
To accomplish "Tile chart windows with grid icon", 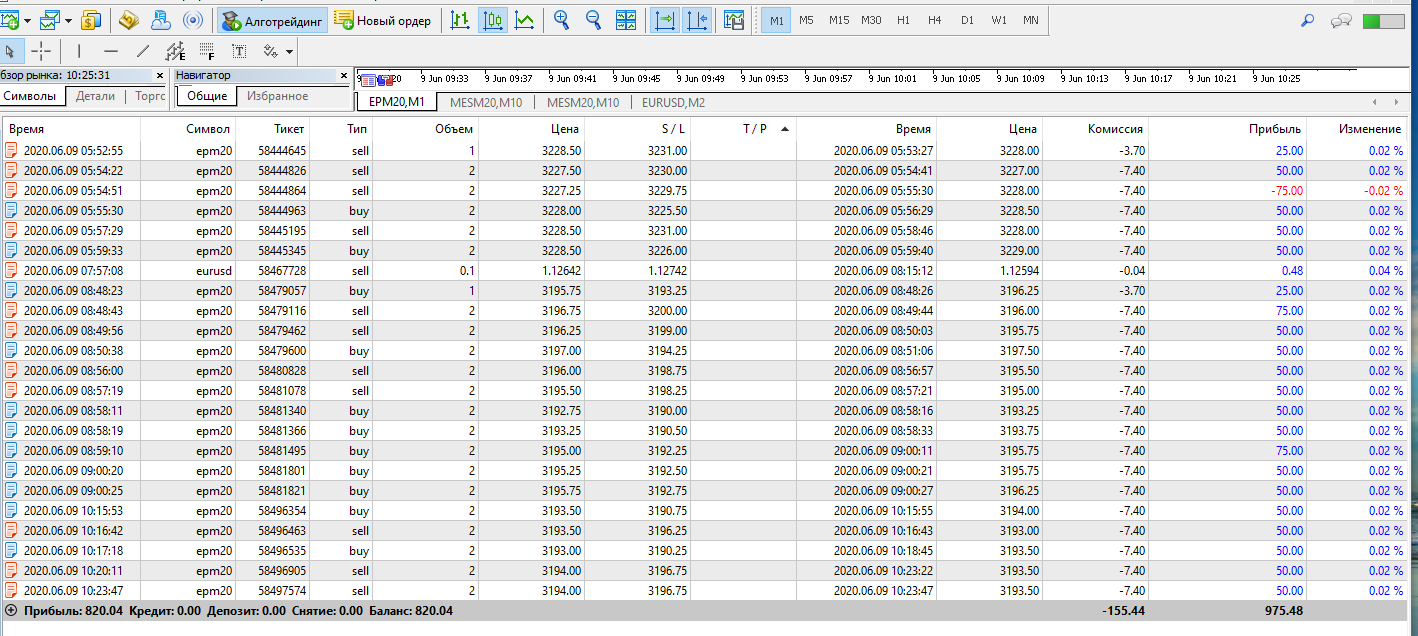I will [x=626, y=20].
